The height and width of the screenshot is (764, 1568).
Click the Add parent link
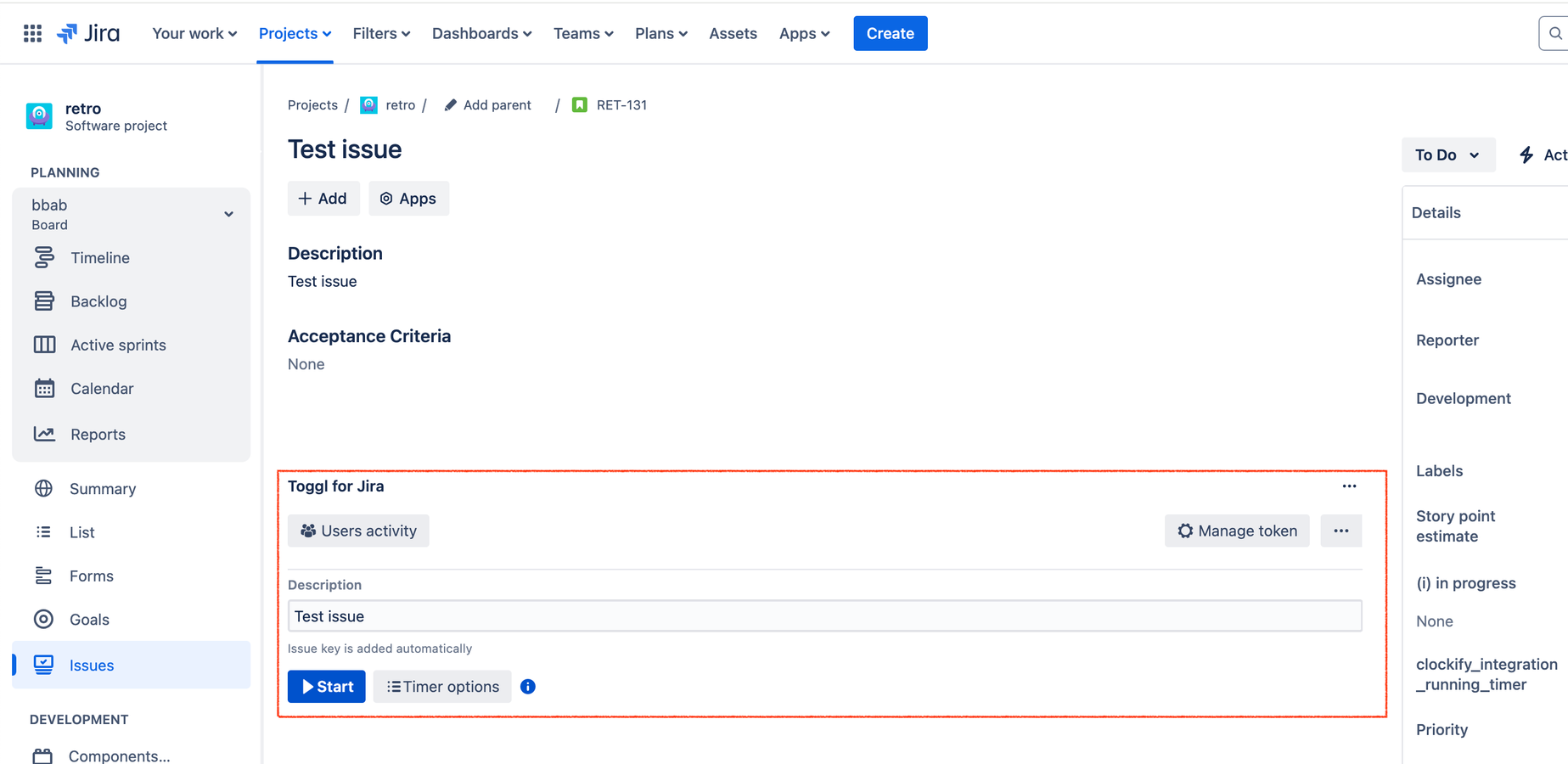(x=497, y=104)
